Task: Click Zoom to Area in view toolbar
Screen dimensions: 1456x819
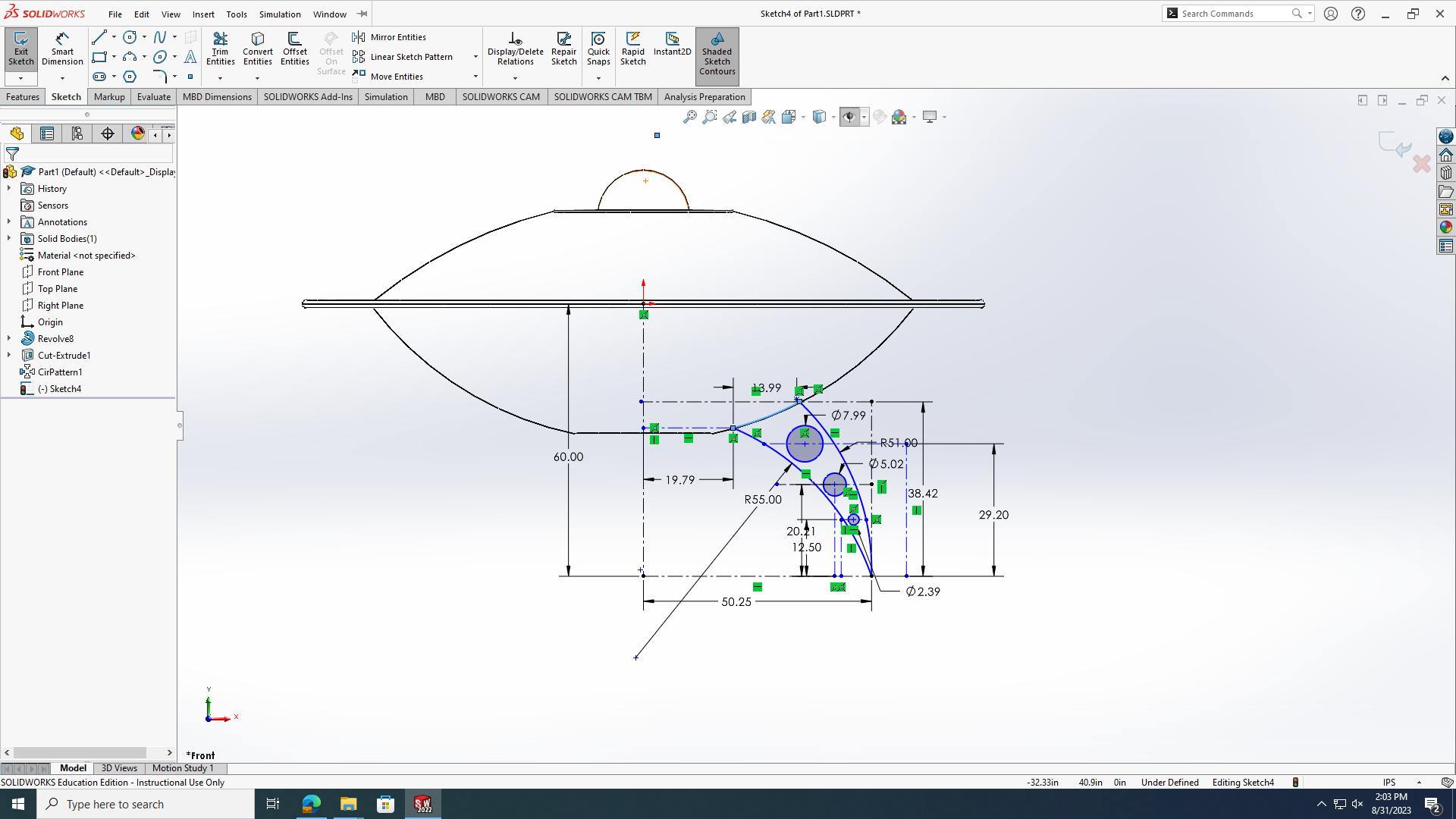Action: click(710, 117)
